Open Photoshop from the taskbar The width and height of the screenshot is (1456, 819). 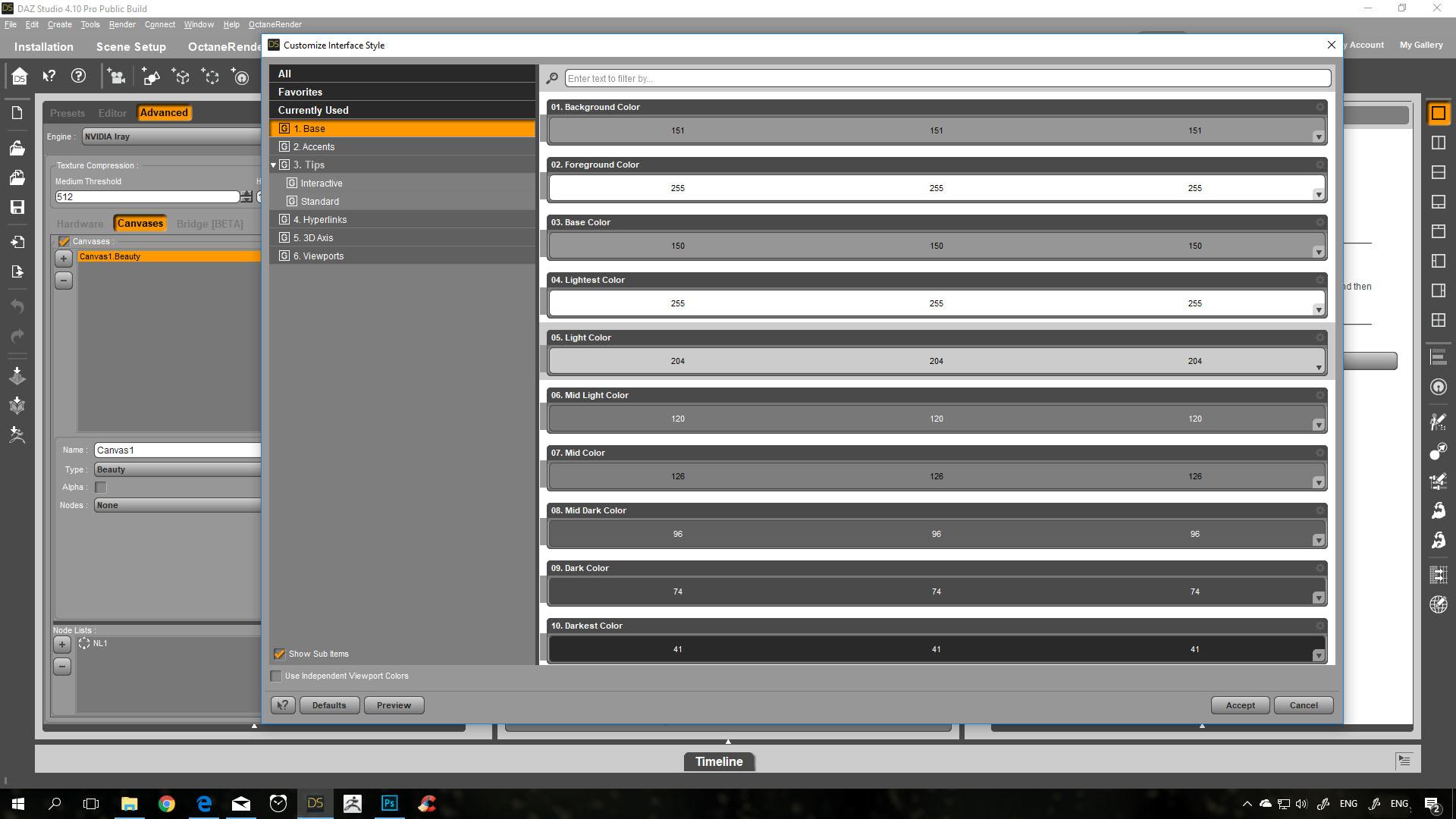pyautogui.click(x=389, y=803)
